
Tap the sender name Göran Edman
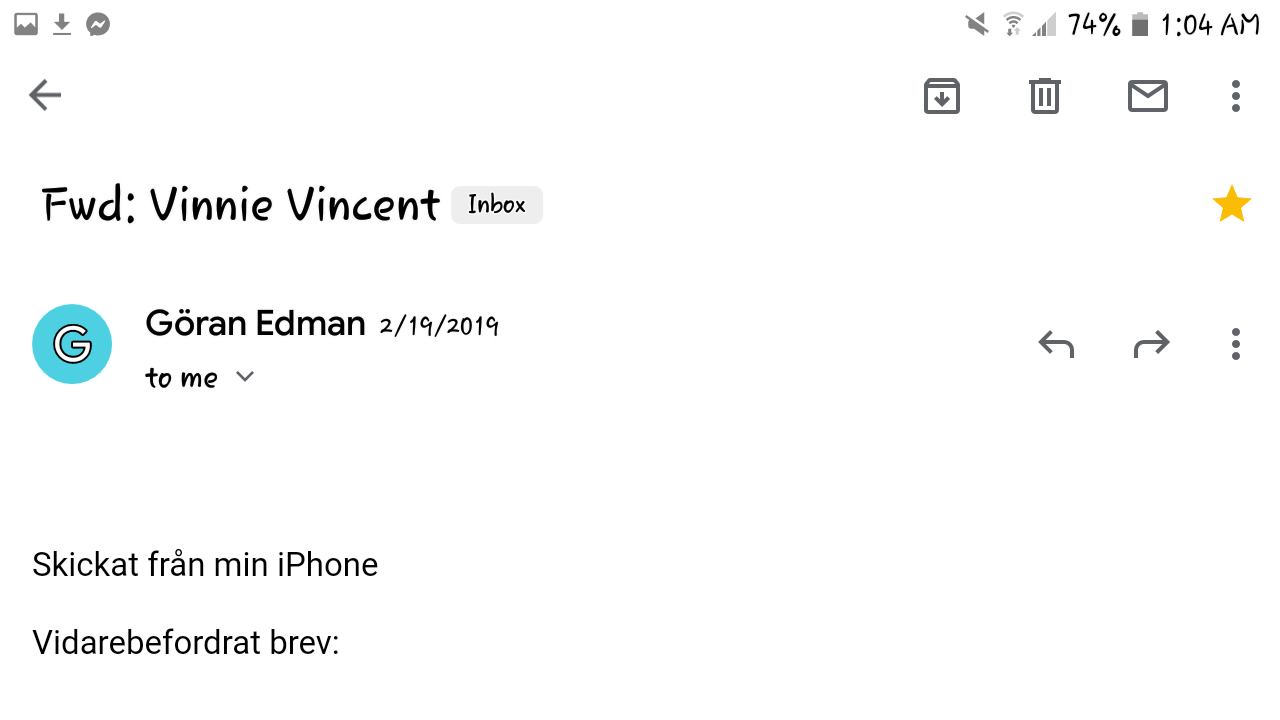pos(255,324)
